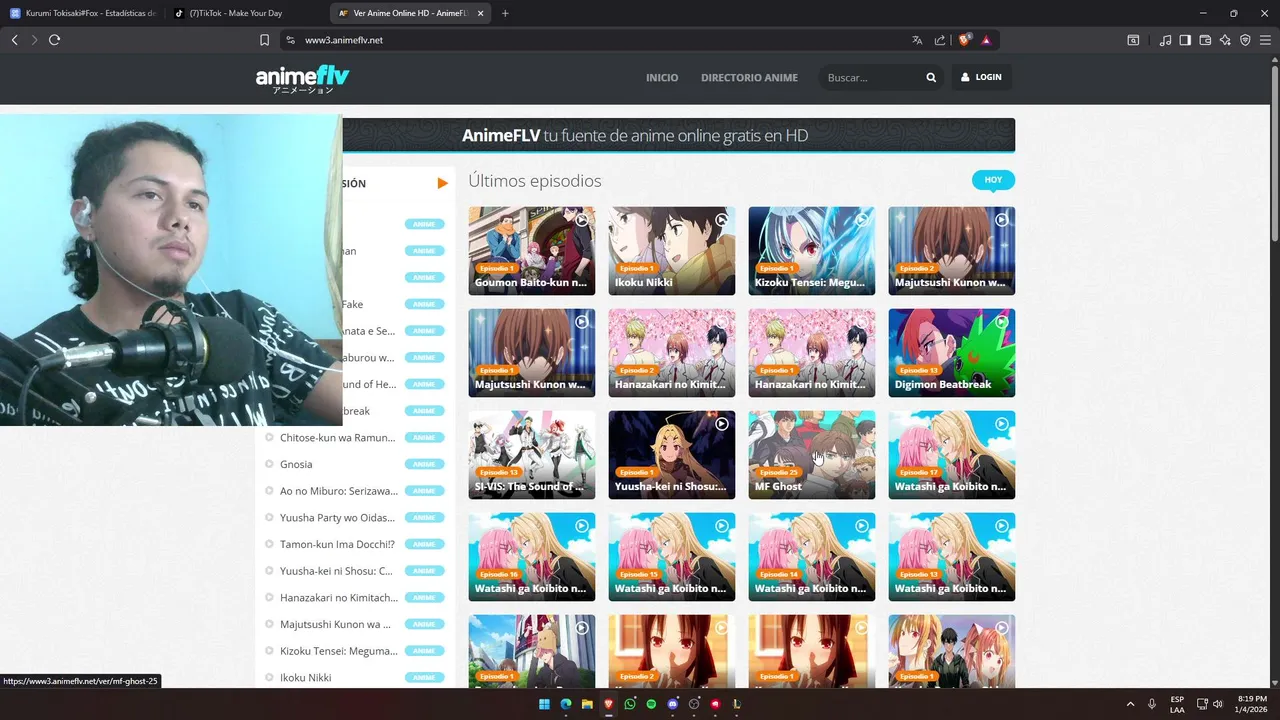Open Hanazakari no Kimit... Episodio 2 card
The width and height of the screenshot is (1280, 720).
tap(671, 352)
